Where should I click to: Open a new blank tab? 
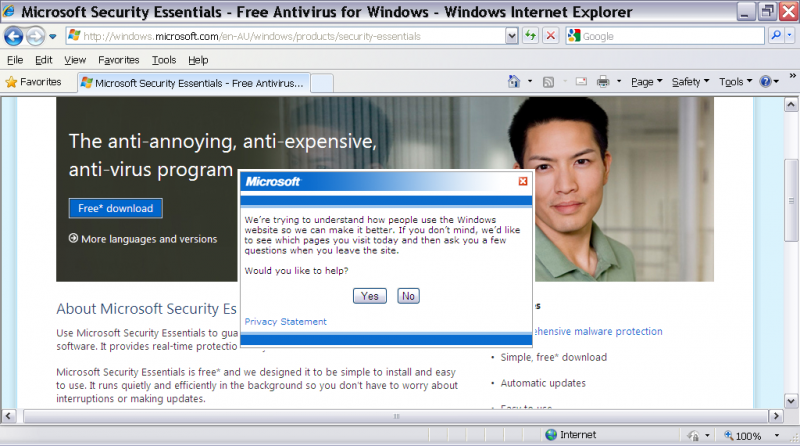coord(322,83)
